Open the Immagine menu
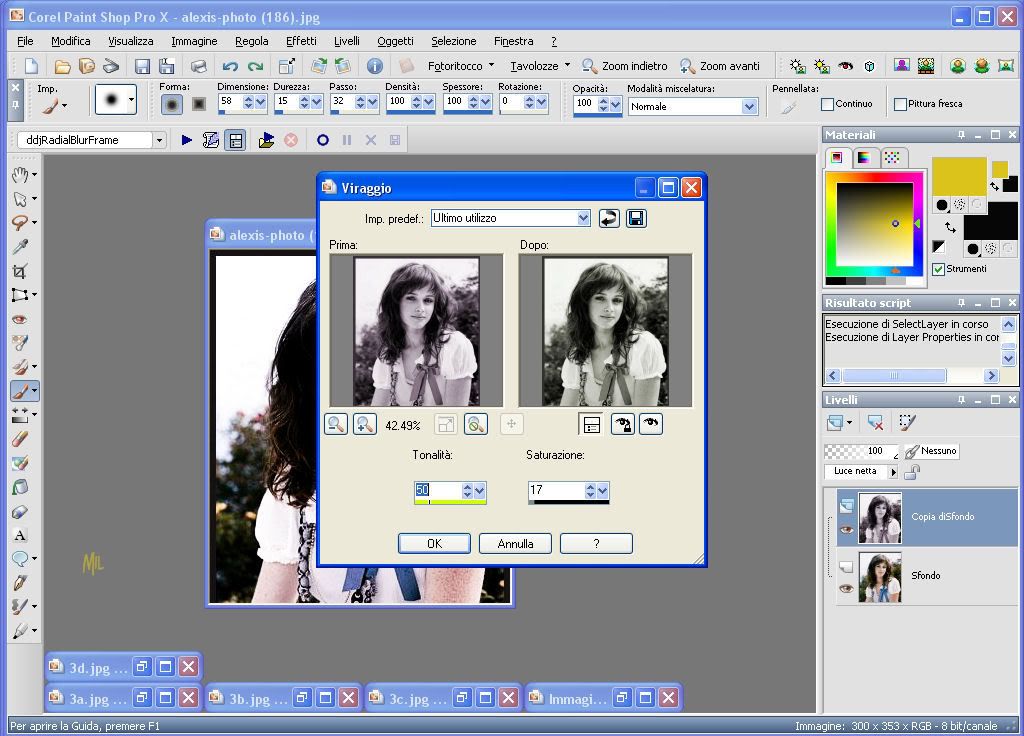Screen dimensions: 1024x736 [x=194, y=41]
